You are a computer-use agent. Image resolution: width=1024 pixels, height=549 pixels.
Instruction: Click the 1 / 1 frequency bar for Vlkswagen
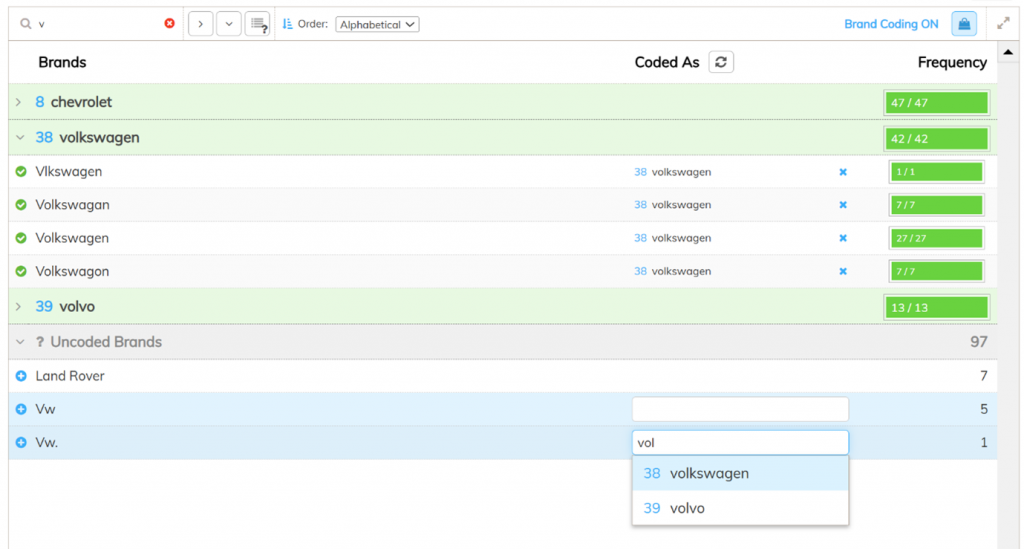coord(936,172)
